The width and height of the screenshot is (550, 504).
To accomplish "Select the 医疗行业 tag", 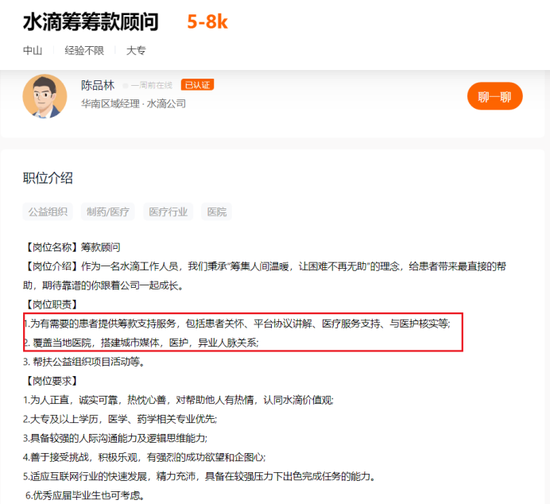I will pyautogui.click(x=168, y=211).
